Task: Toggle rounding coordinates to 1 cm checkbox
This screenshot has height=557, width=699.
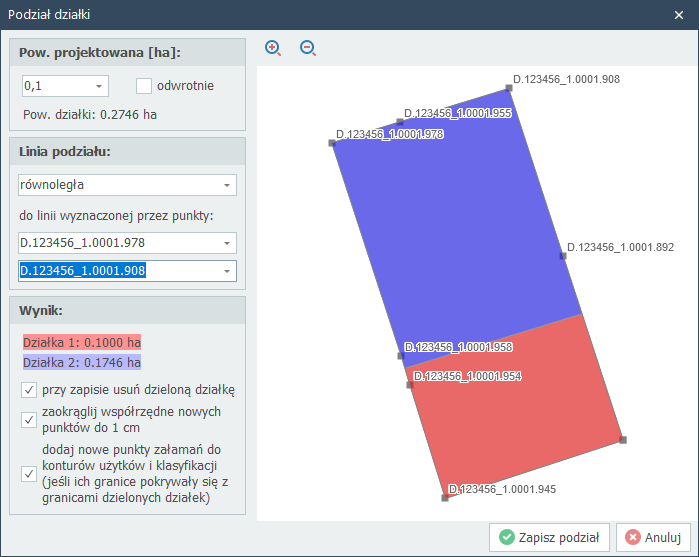Action: (x=29, y=419)
